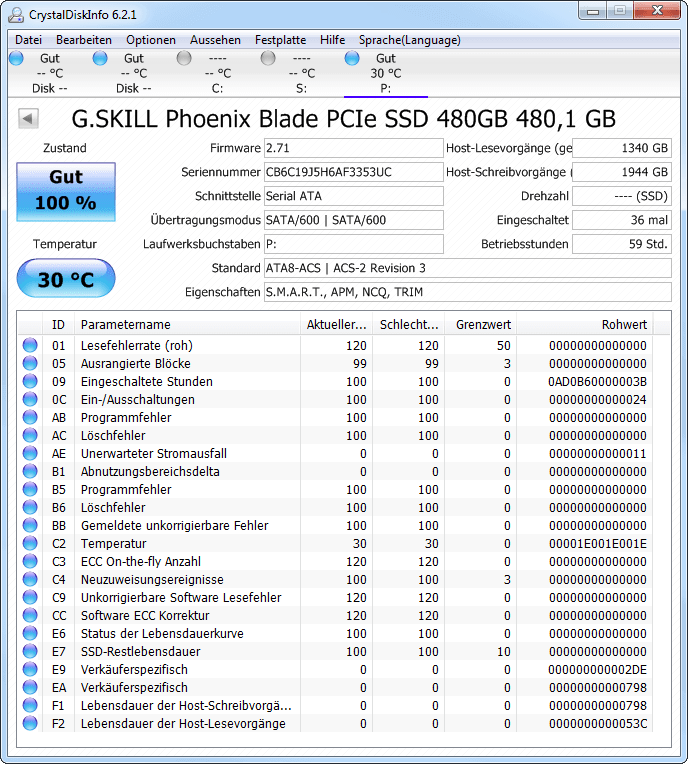The image size is (688, 764).
Task: Click the drive title G.SKILL Phoenix Blade
Action: point(344,119)
